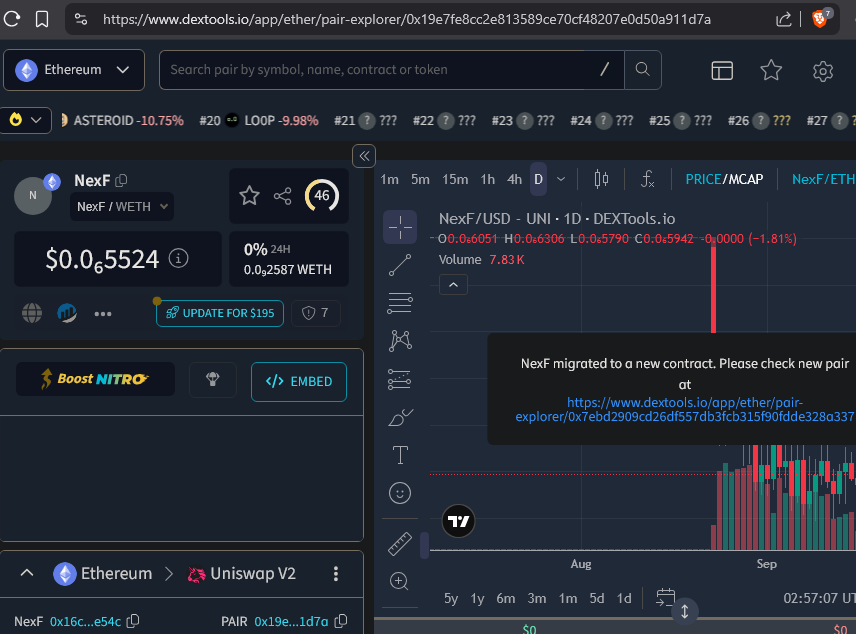Open the DEXTscore 46 gauge
The height and width of the screenshot is (634, 856).
[x=322, y=195]
